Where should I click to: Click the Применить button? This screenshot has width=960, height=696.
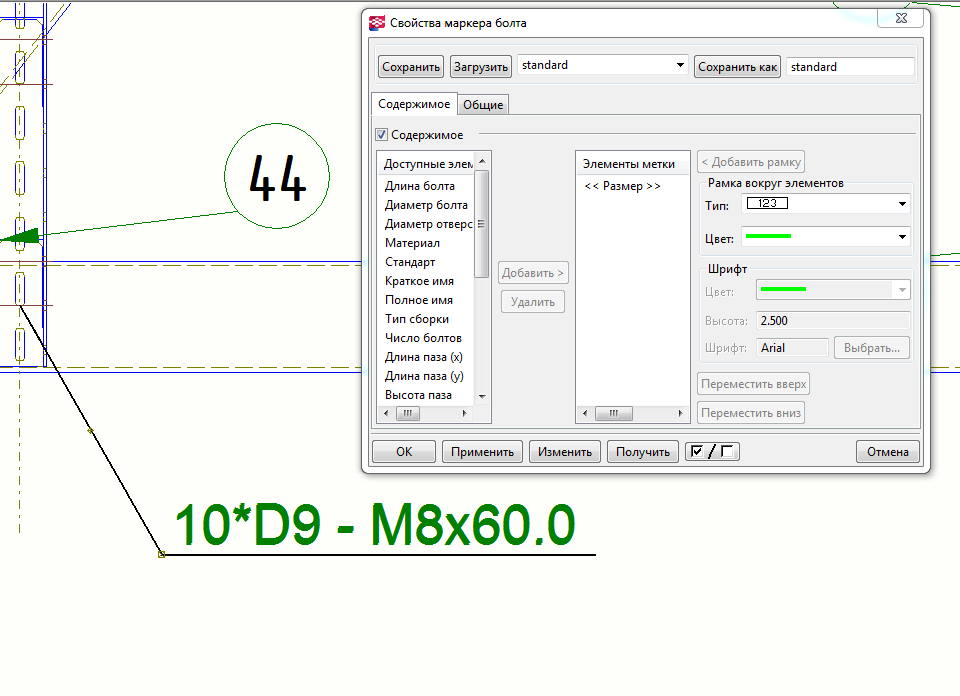pos(482,452)
